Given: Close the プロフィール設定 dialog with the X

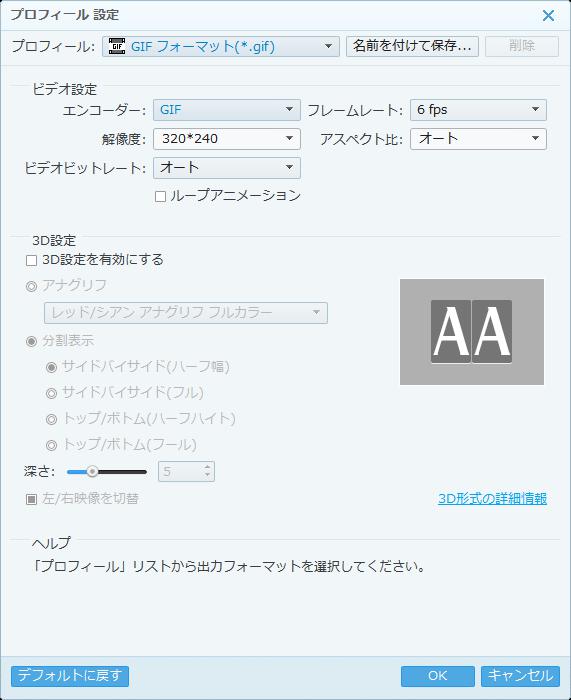Looking at the screenshot, I should click(x=548, y=16).
